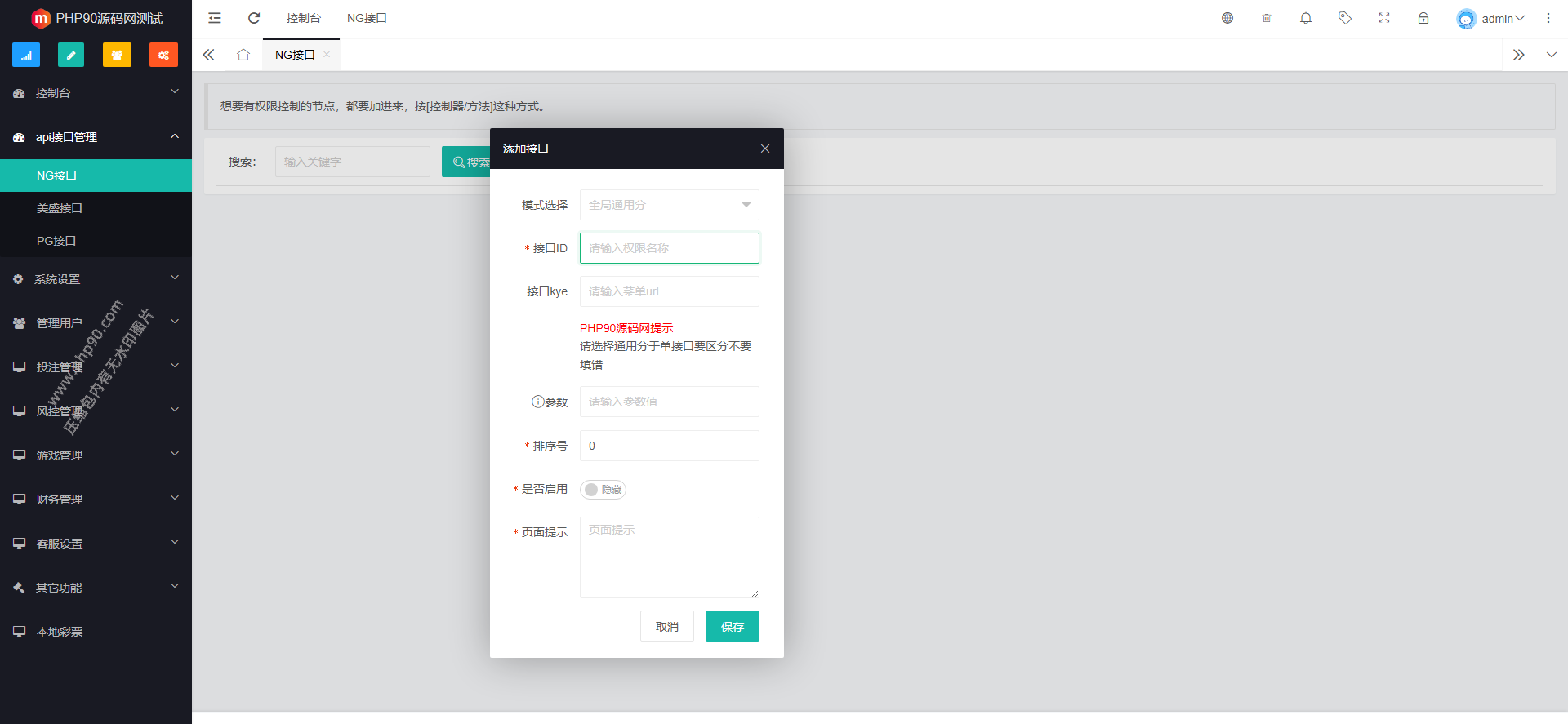Open the admin user dropdown
Viewport: 1568px width, 724px height.
(1491, 18)
